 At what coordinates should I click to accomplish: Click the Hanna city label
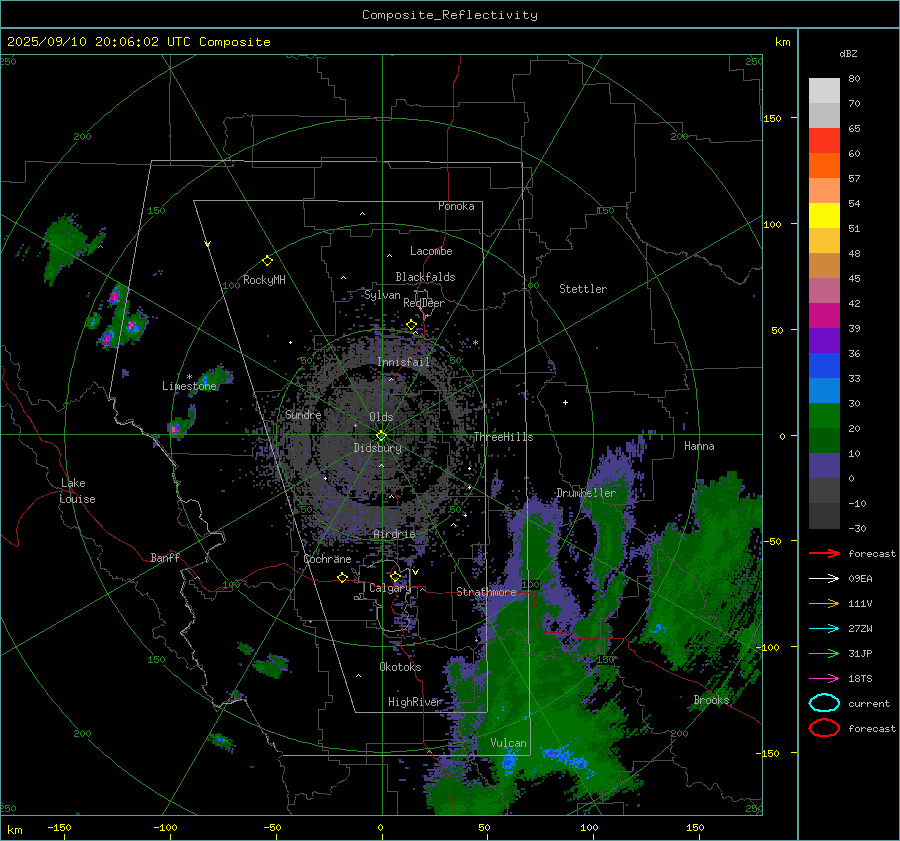point(699,446)
